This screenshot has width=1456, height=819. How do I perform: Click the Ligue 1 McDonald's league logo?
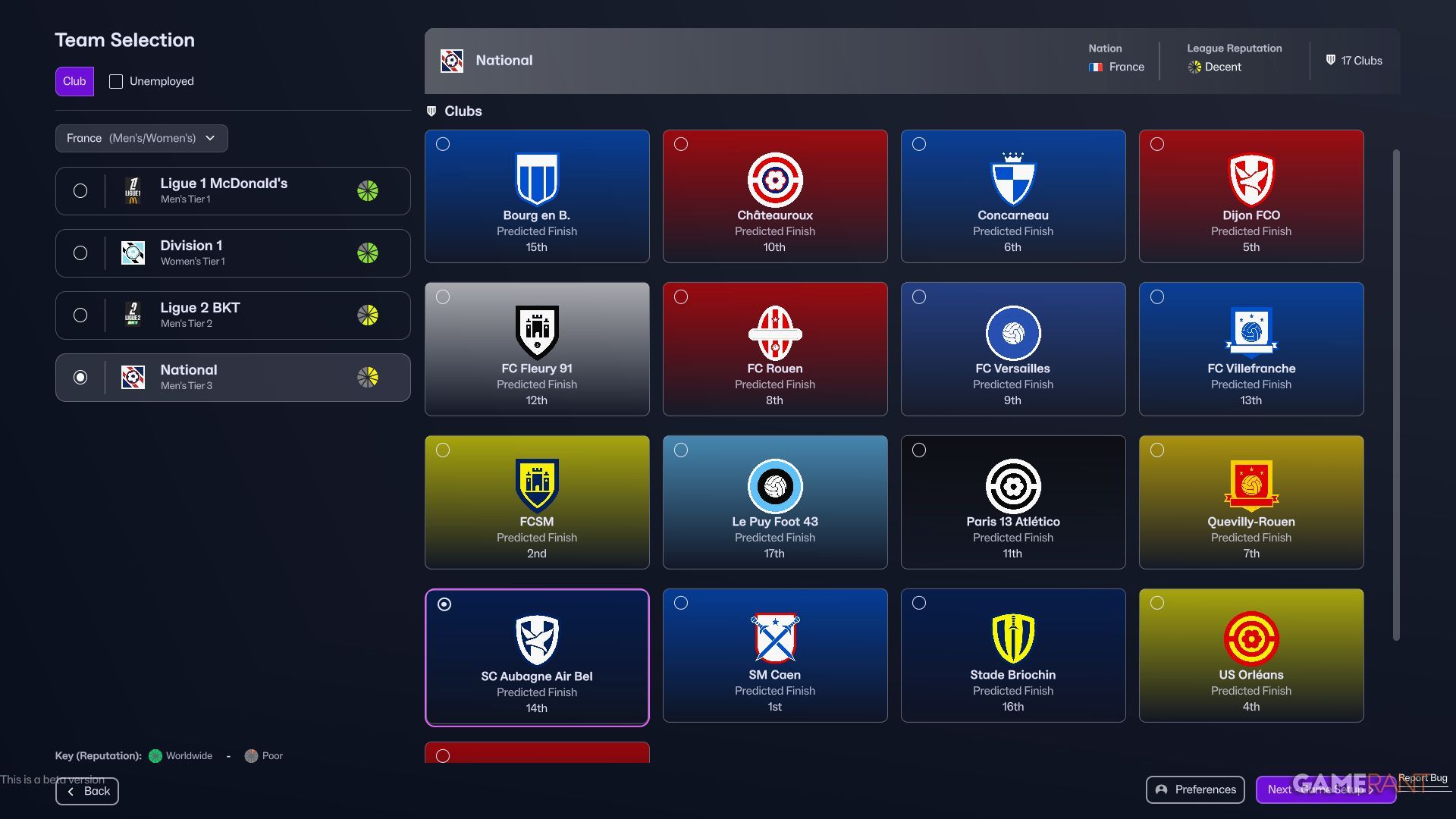click(x=133, y=191)
